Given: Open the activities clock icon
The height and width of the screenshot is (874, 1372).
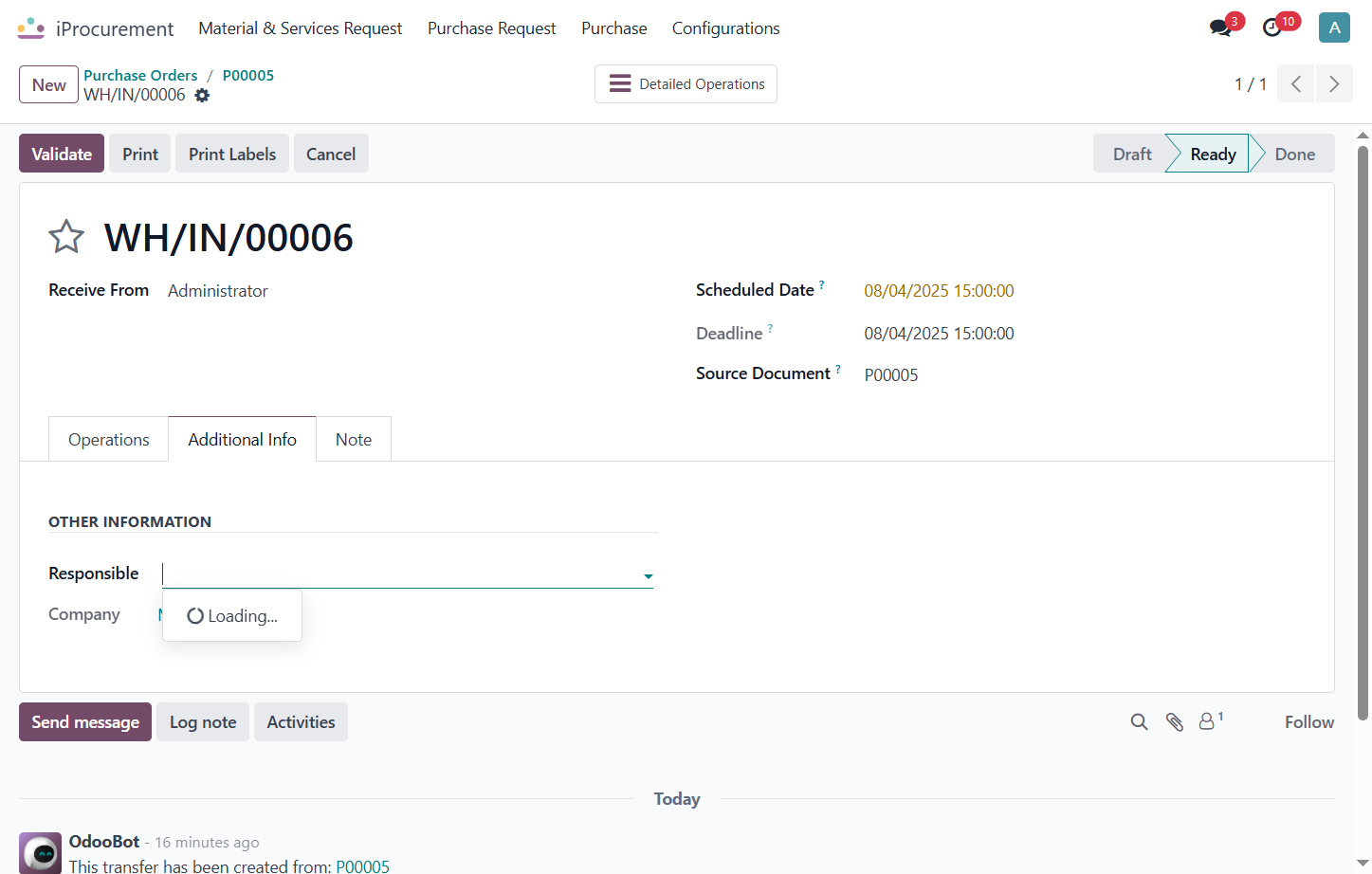Looking at the screenshot, I should [1272, 28].
